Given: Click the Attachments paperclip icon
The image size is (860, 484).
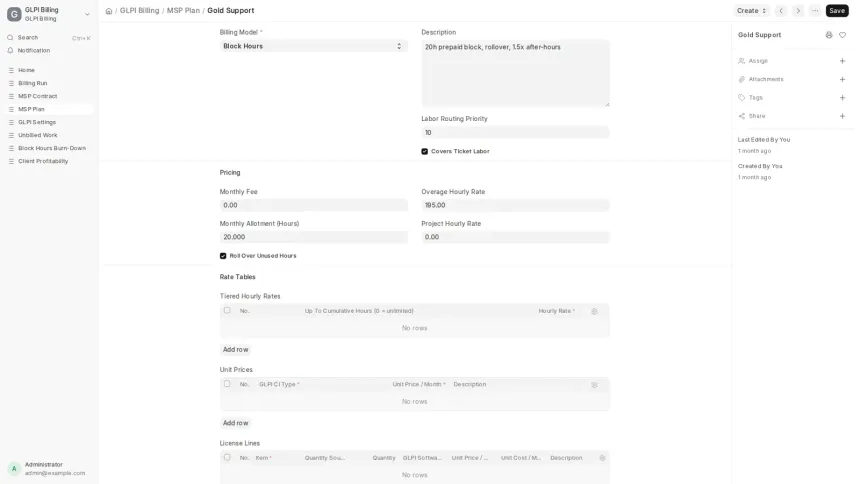Looking at the screenshot, I should click(742, 80).
